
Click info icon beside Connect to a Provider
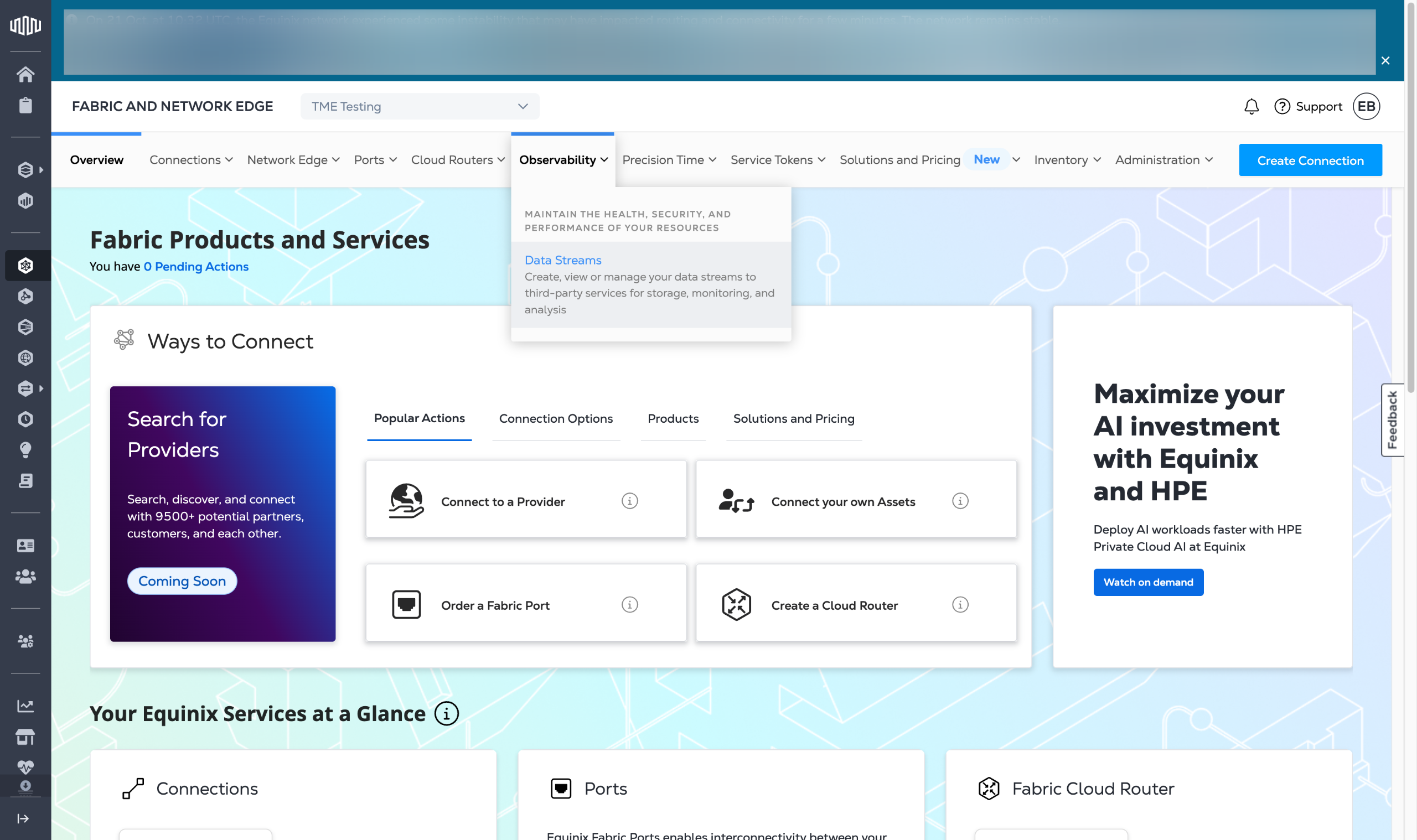(x=629, y=501)
